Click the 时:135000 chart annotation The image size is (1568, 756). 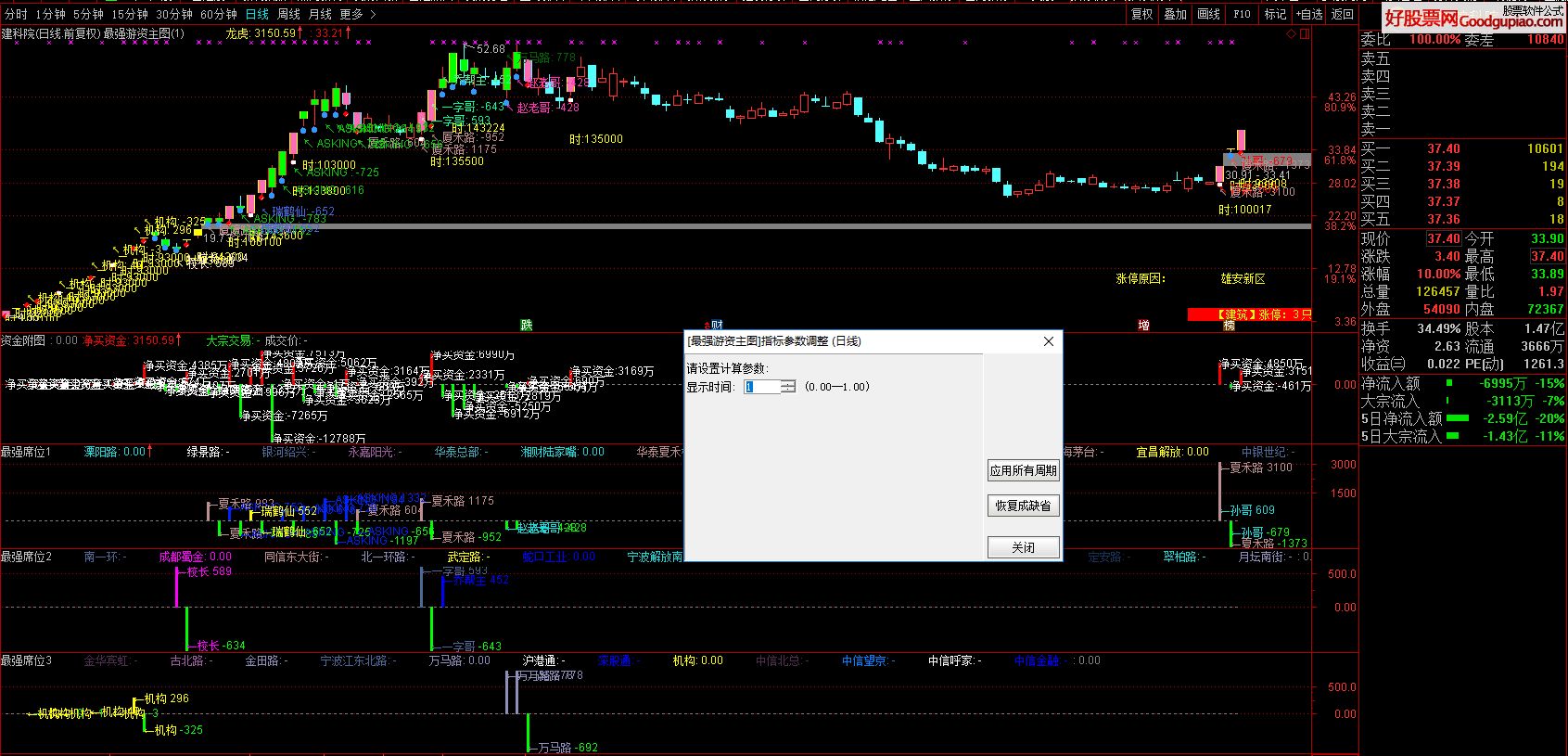point(596,139)
